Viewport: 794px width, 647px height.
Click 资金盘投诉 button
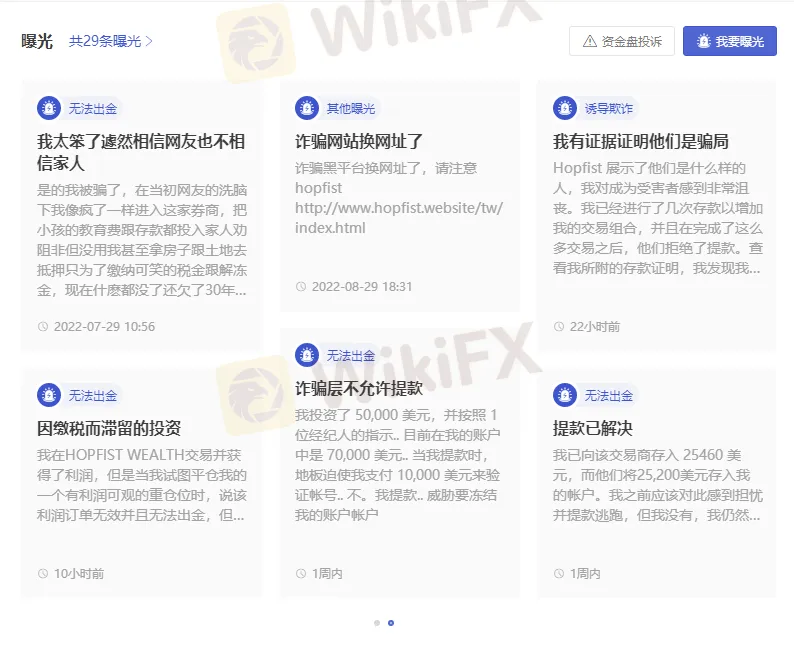[x=621, y=41]
